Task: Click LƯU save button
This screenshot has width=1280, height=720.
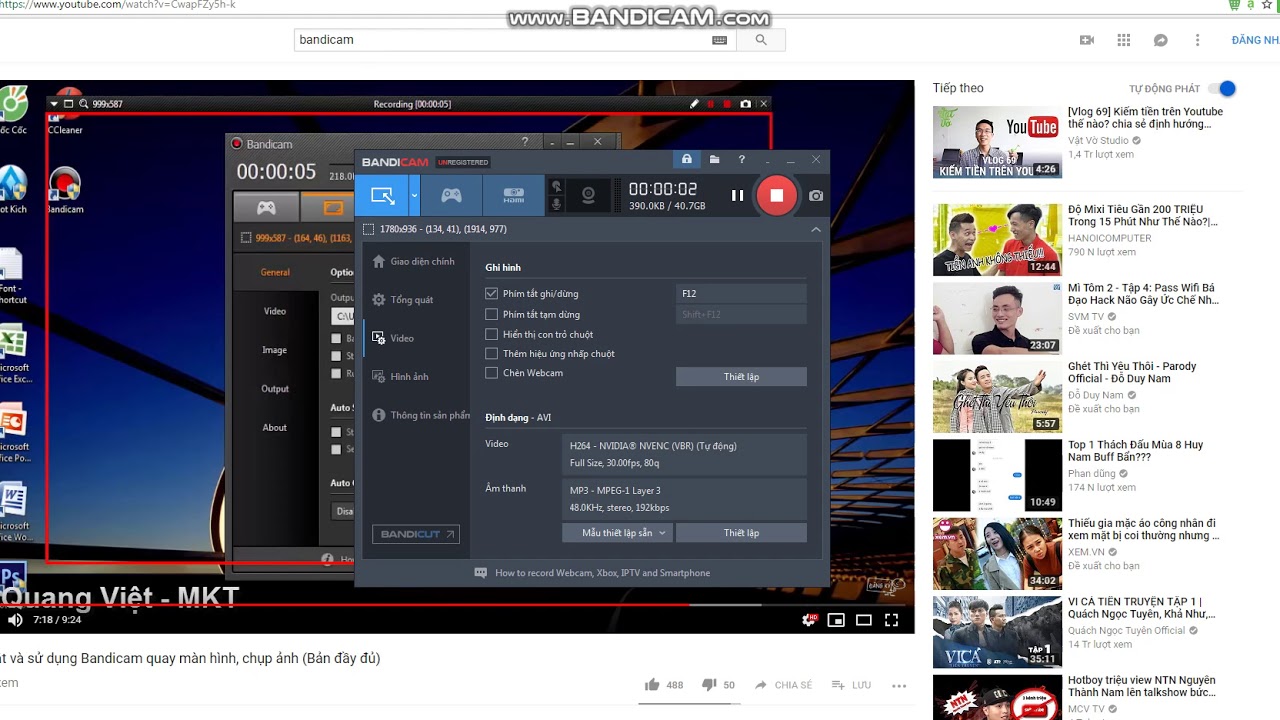Action: 851,685
